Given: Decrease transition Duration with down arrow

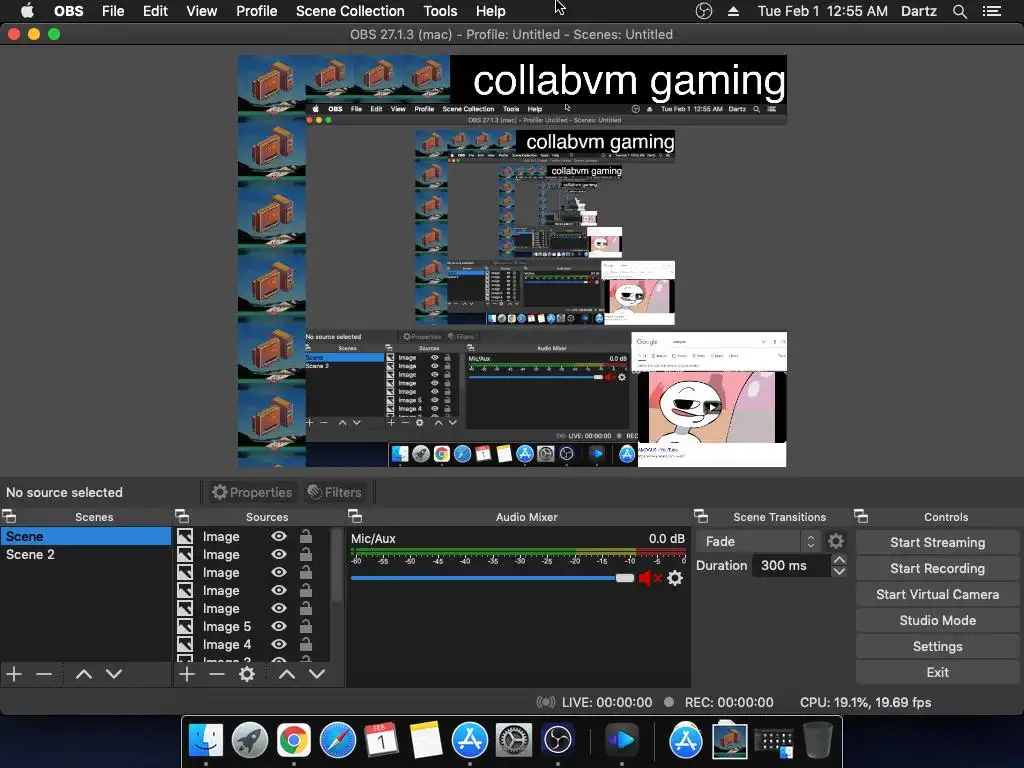Looking at the screenshot, I should coord(839,571).
